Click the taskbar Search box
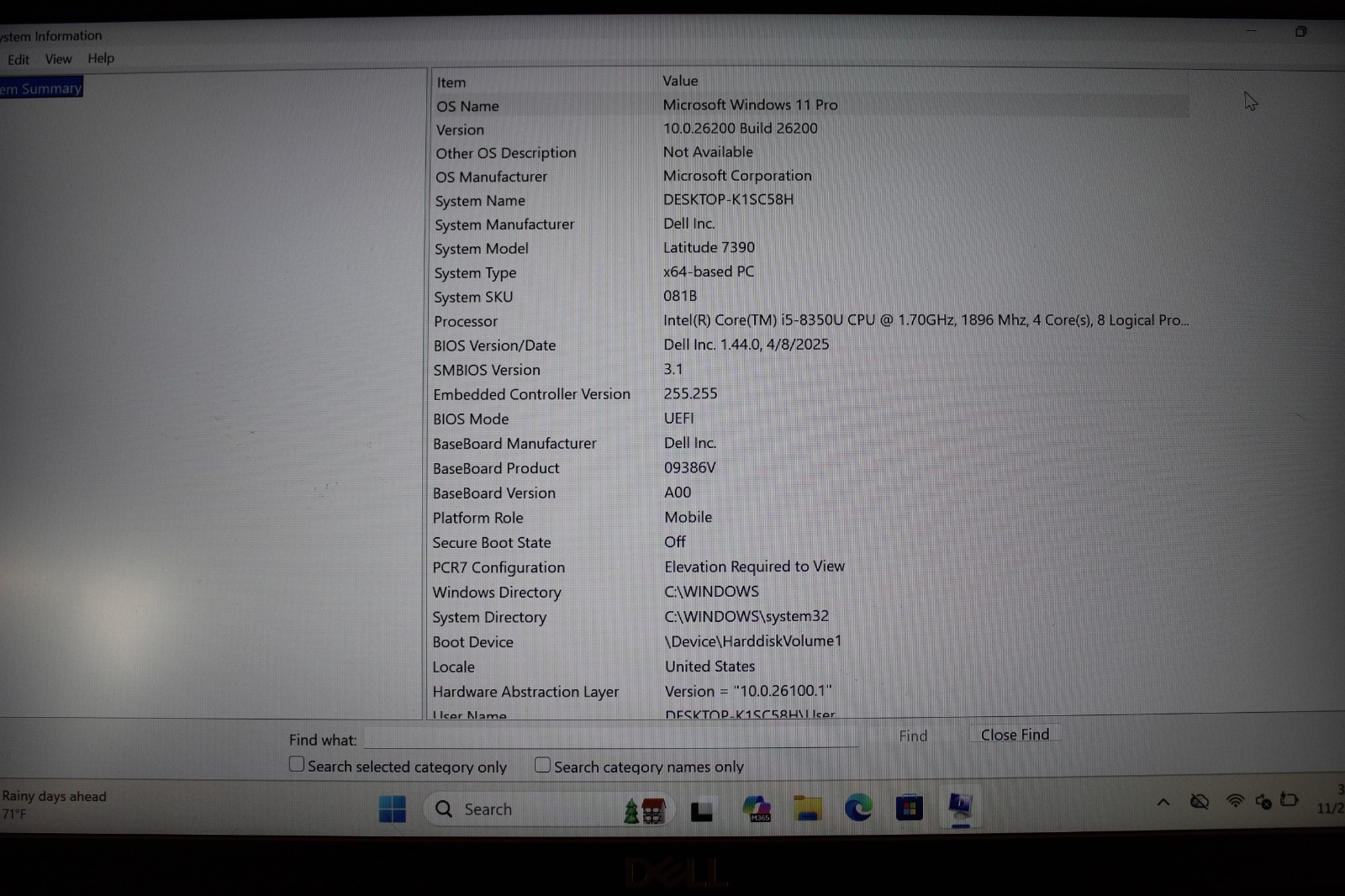 pos(548,809)
